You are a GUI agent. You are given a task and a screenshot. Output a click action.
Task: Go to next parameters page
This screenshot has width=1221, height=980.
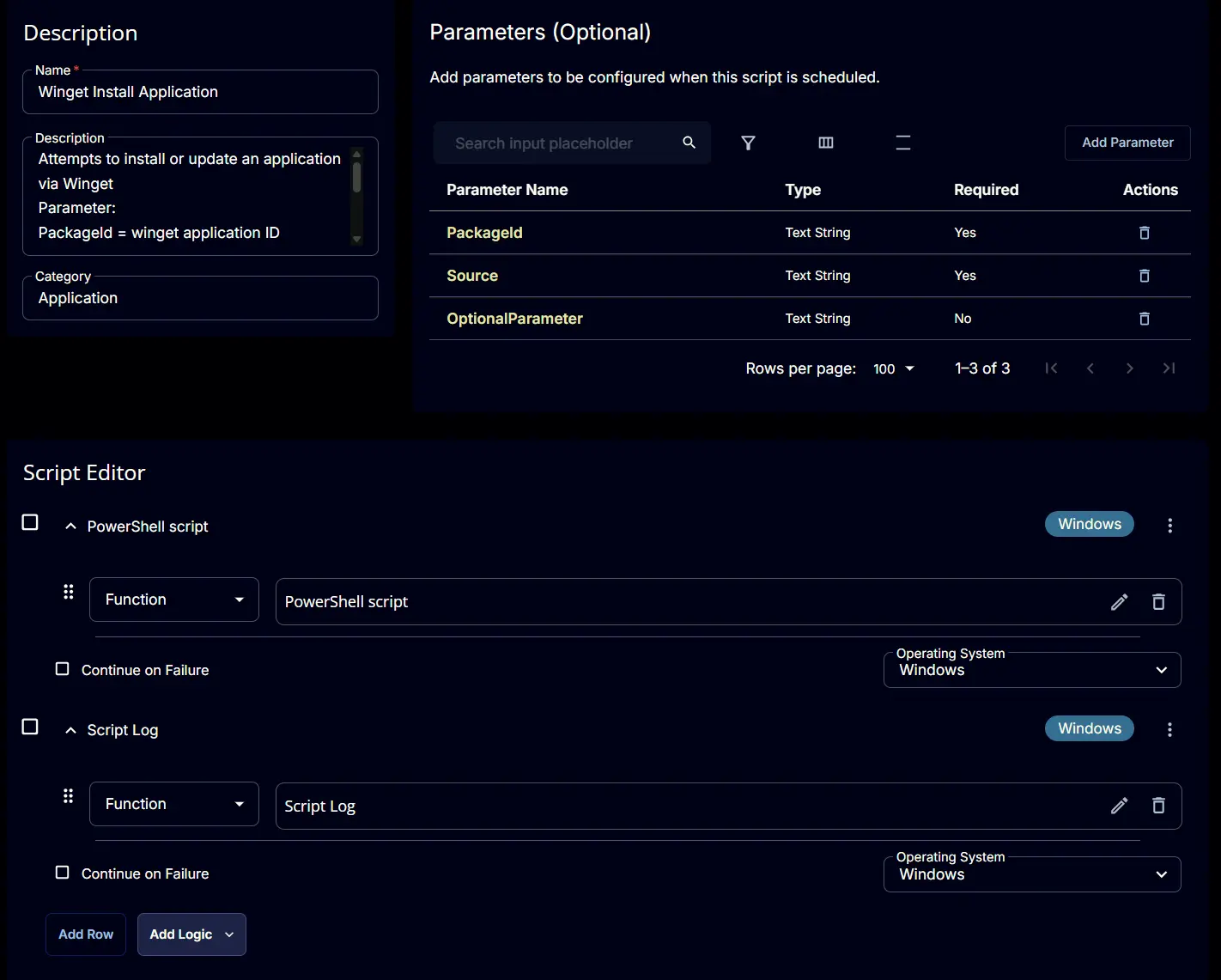point(1130,368)
